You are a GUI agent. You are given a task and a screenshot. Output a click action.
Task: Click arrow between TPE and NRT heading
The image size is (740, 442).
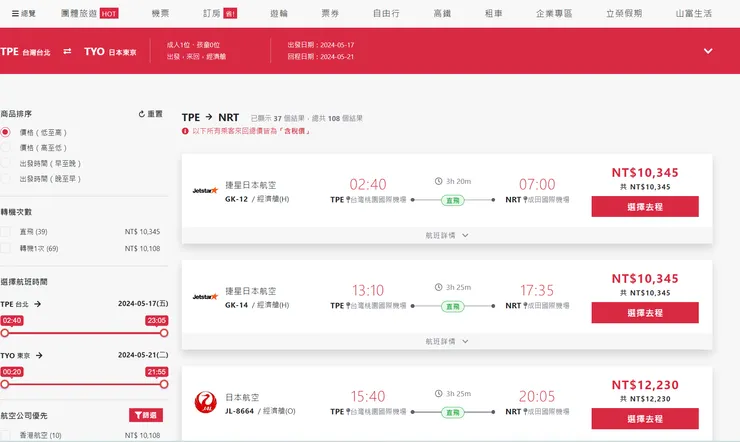(209, 117)
